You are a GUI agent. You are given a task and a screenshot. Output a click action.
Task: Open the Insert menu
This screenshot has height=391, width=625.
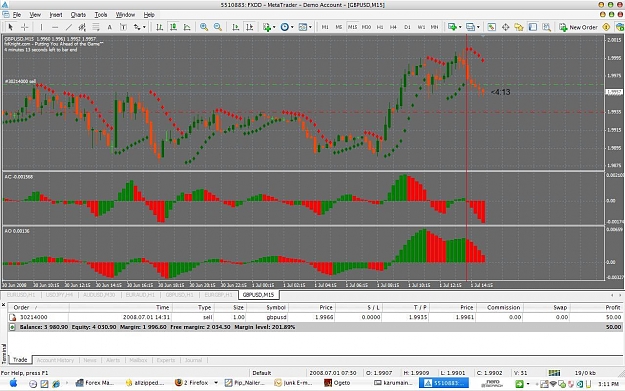click(x=56, y=15)
